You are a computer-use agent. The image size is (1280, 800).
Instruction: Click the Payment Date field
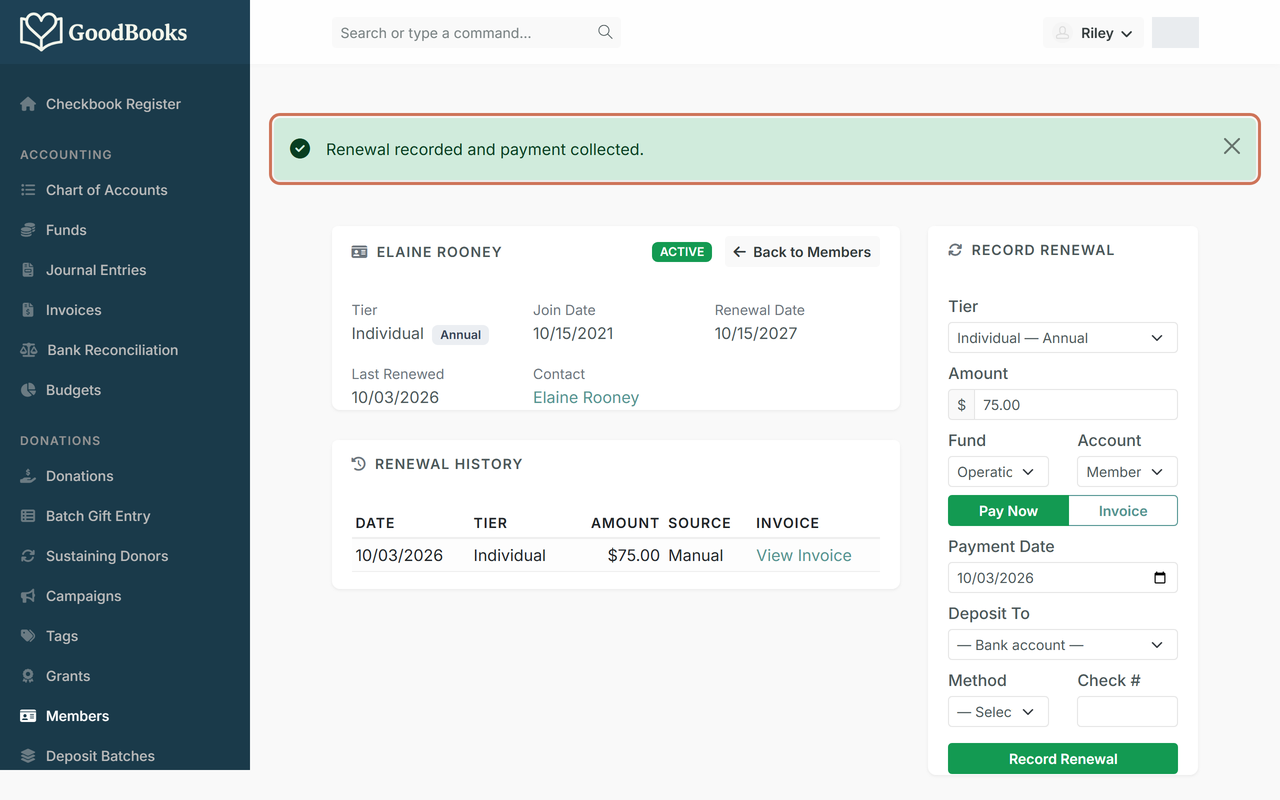click(x=1062, y=578)
